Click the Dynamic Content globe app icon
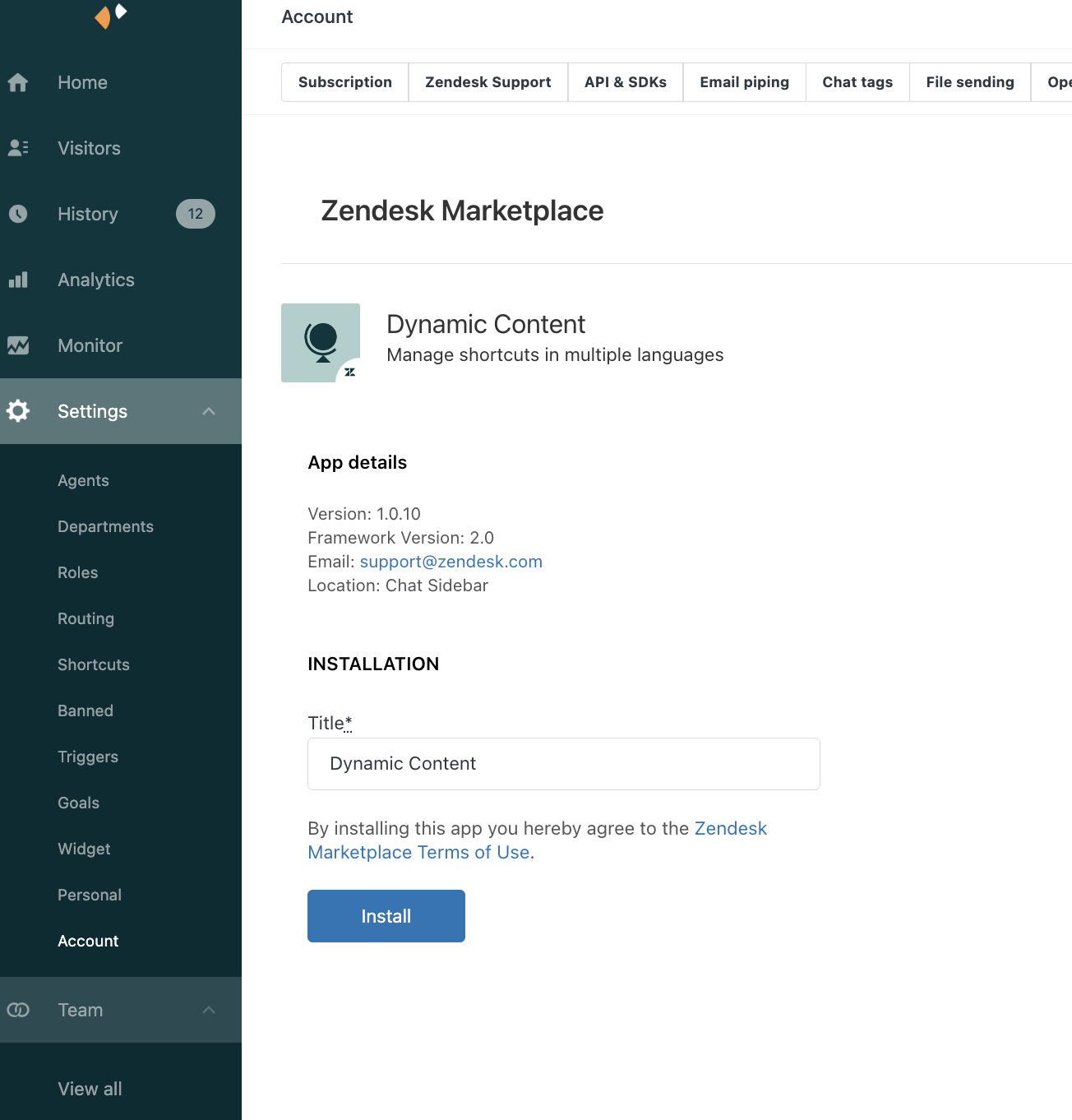 [x=321, y=342]
